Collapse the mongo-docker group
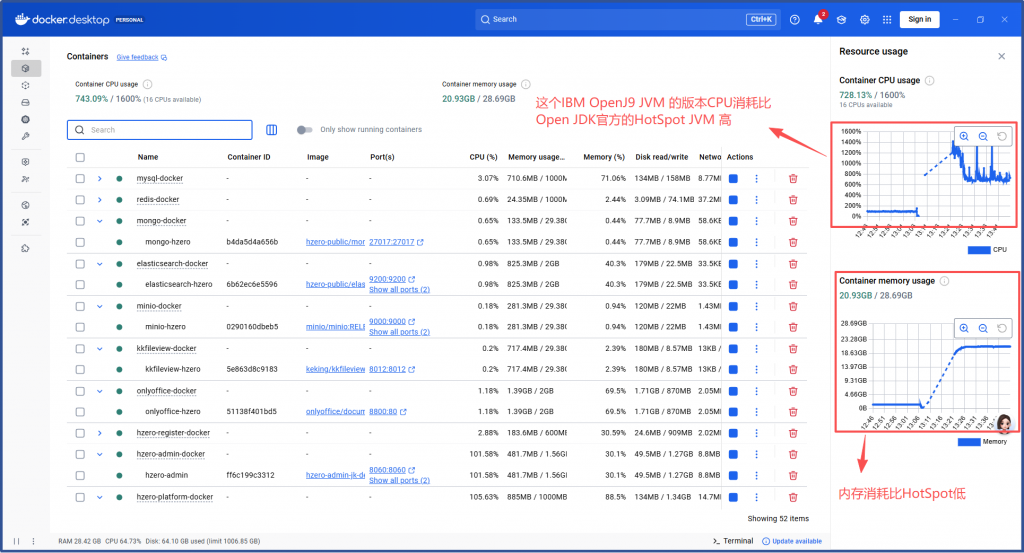 100,221
